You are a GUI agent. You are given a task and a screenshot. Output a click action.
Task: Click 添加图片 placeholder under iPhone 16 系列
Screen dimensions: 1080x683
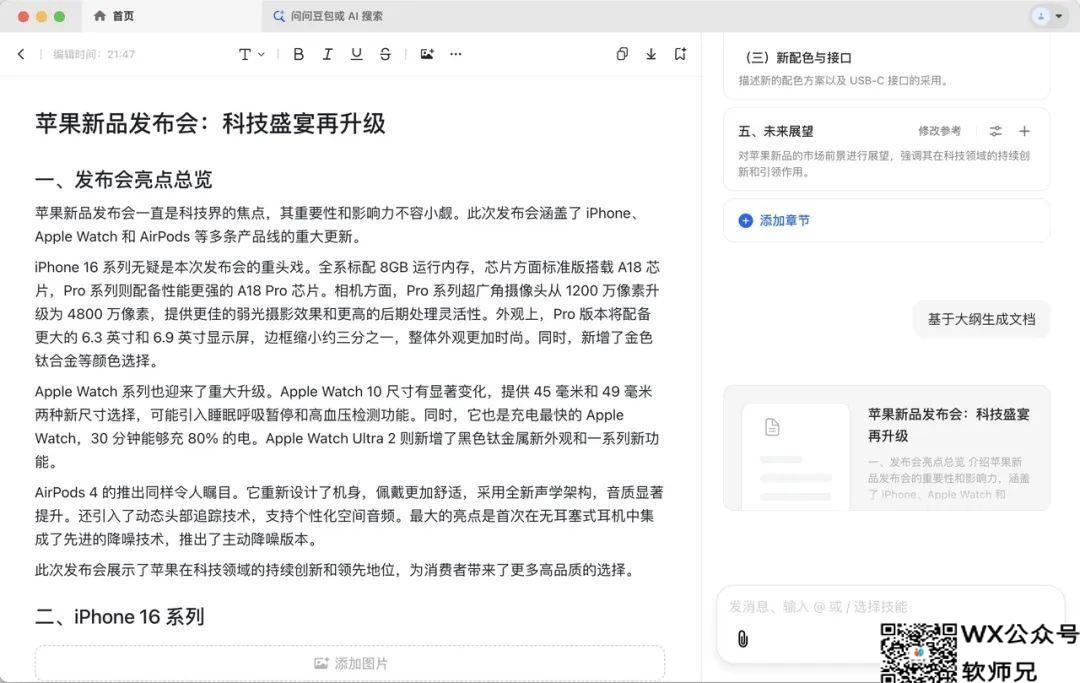click(350, 663)
